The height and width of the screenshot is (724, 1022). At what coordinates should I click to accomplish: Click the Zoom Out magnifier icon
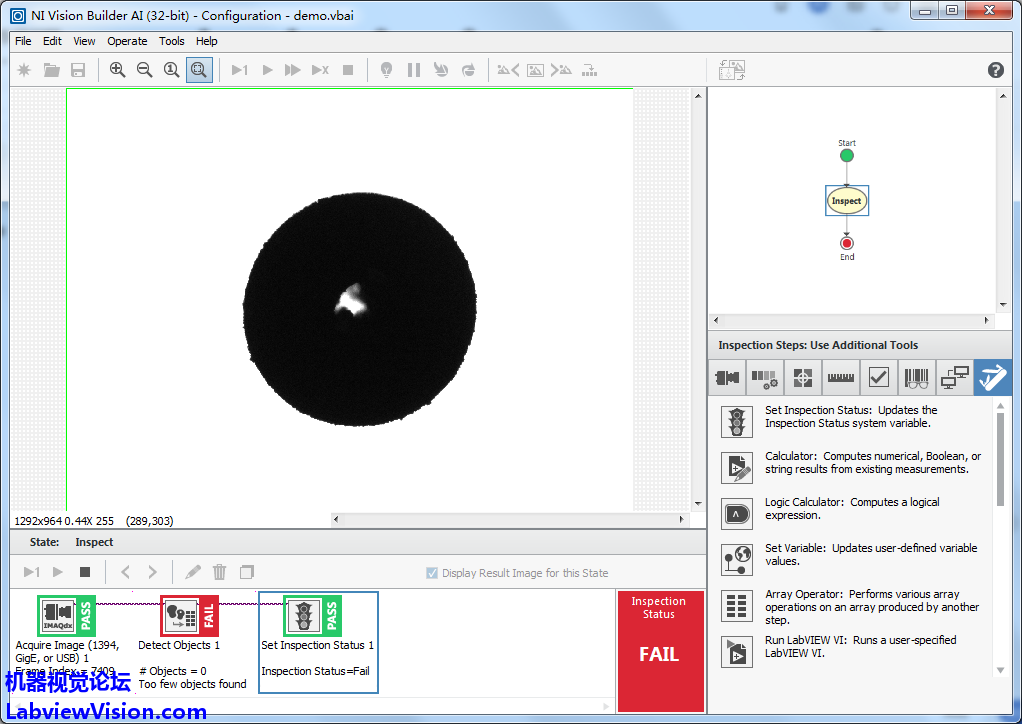[x=145, y=70]
